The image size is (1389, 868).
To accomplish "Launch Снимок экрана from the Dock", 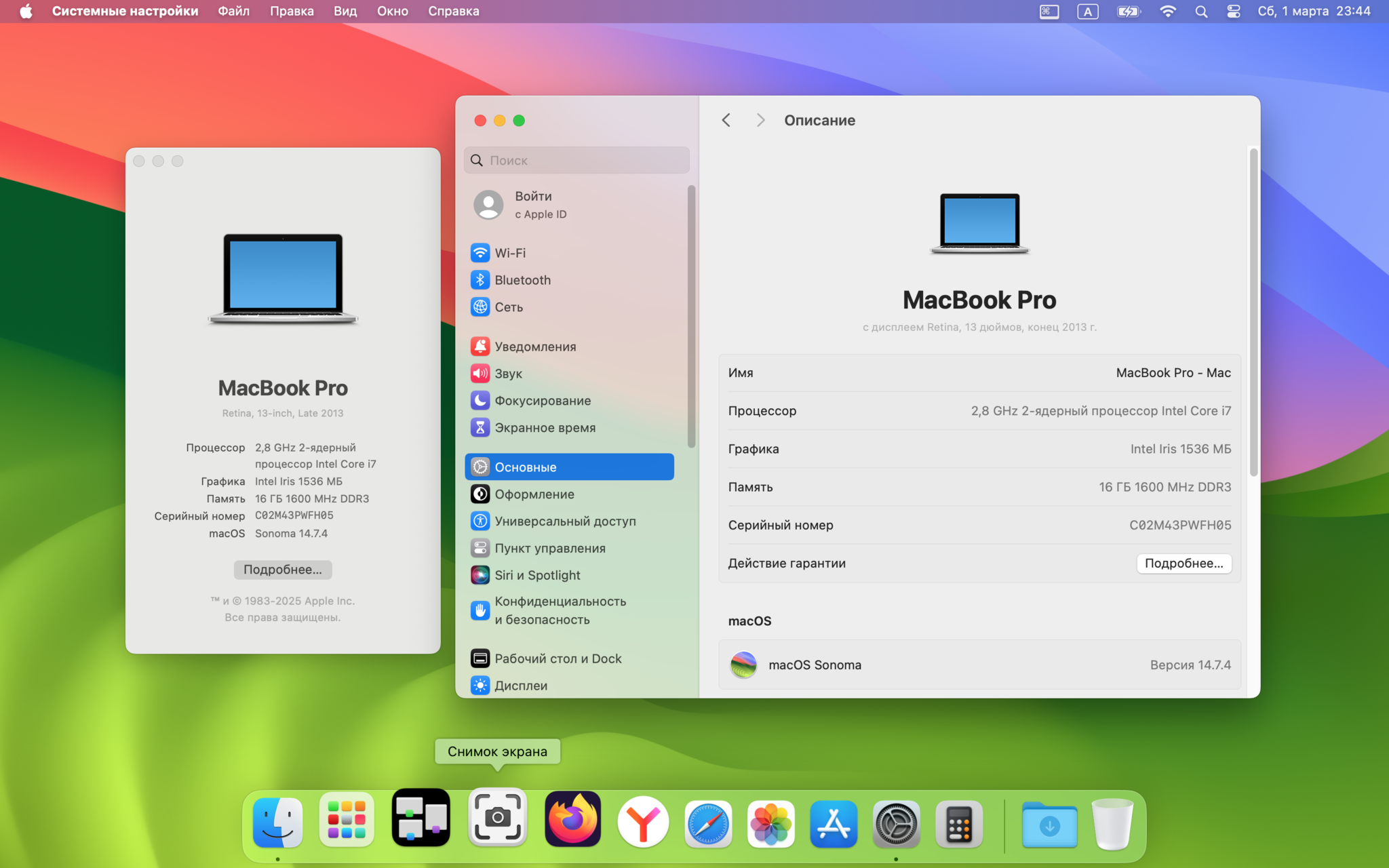I will tap(498, 817).
